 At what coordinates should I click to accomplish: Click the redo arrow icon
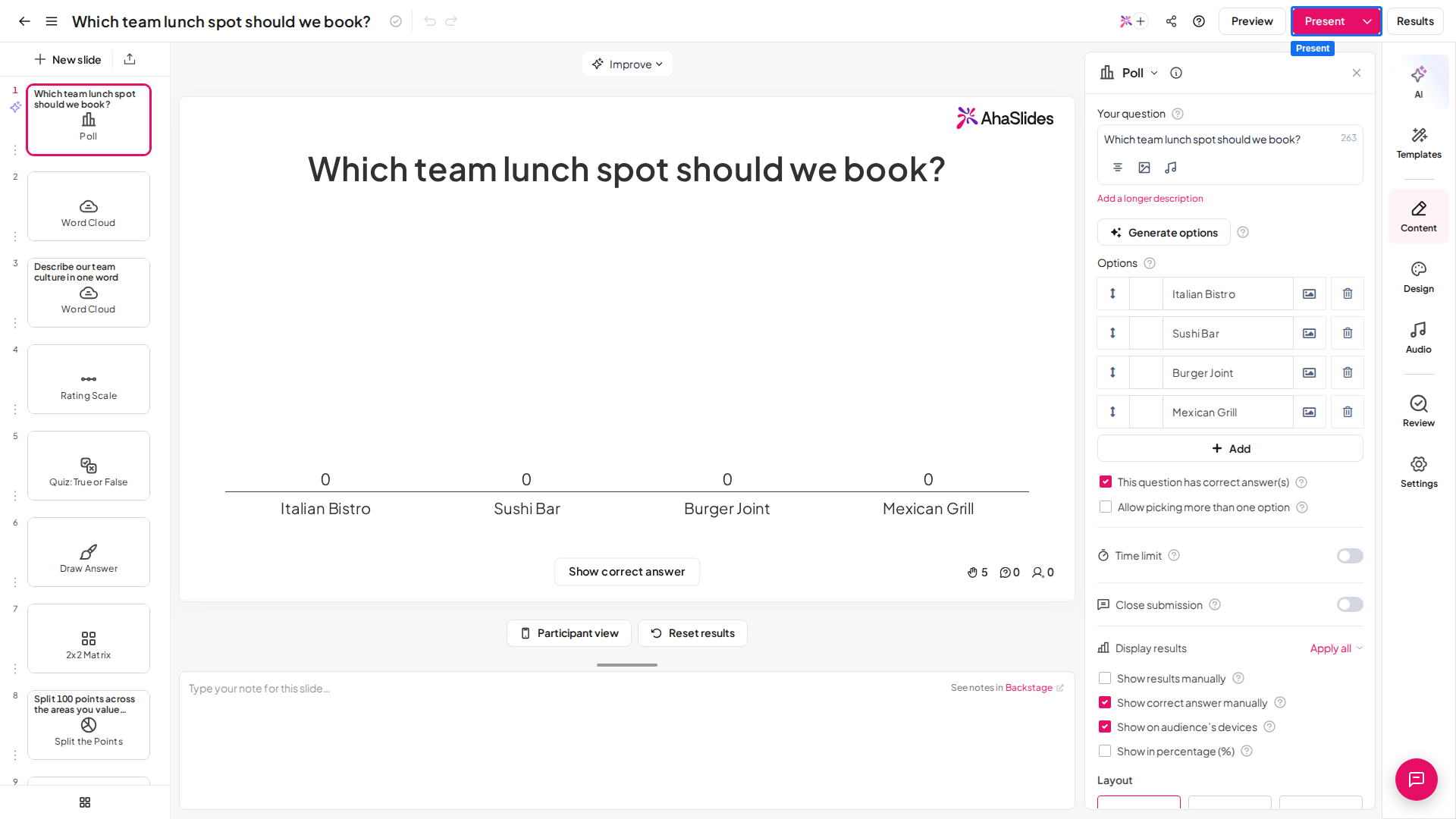click(451, 21)
